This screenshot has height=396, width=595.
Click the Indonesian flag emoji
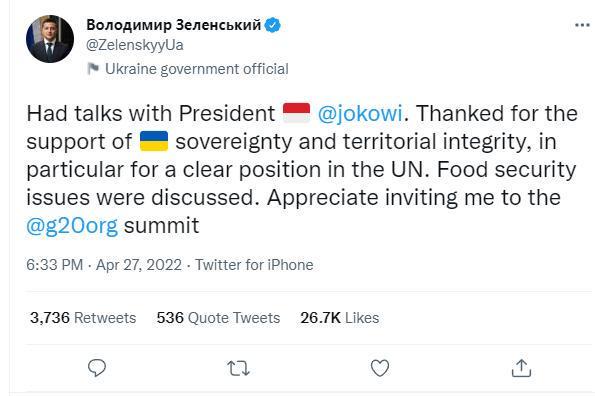tap(296, 113)
